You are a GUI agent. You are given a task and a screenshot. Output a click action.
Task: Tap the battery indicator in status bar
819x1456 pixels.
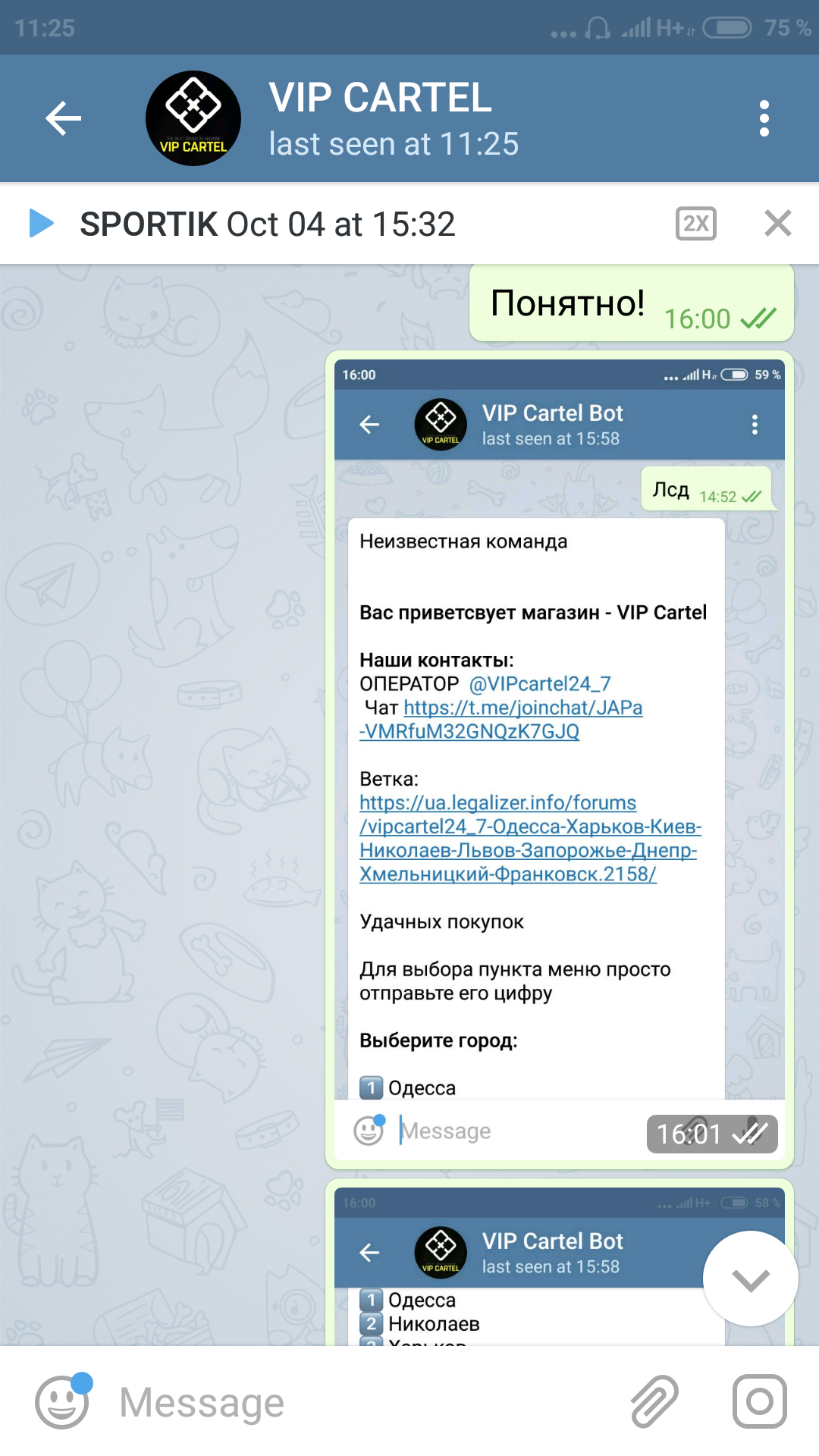point(726,28)
